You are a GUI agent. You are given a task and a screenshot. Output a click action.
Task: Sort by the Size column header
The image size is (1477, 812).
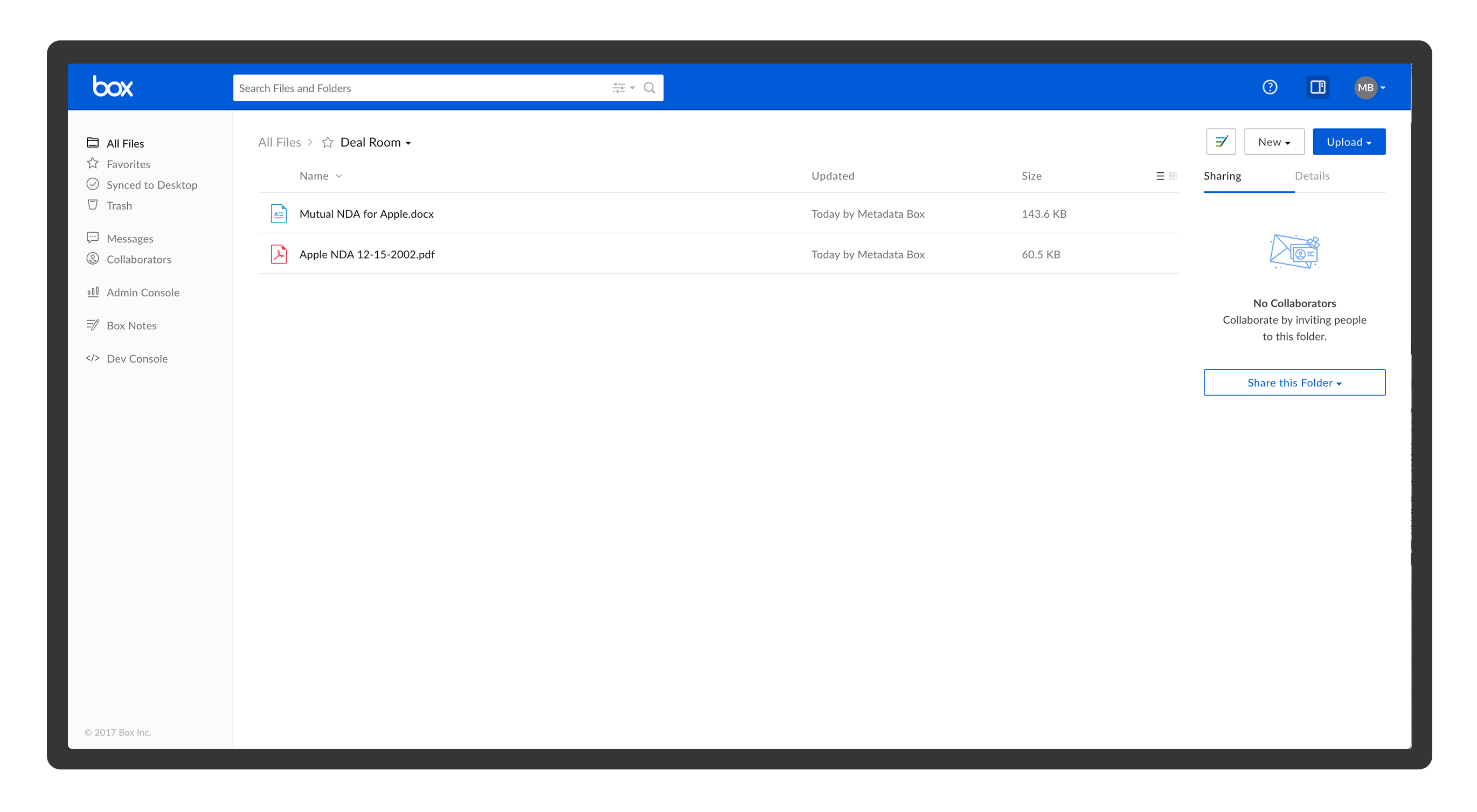click(1031, 176)
